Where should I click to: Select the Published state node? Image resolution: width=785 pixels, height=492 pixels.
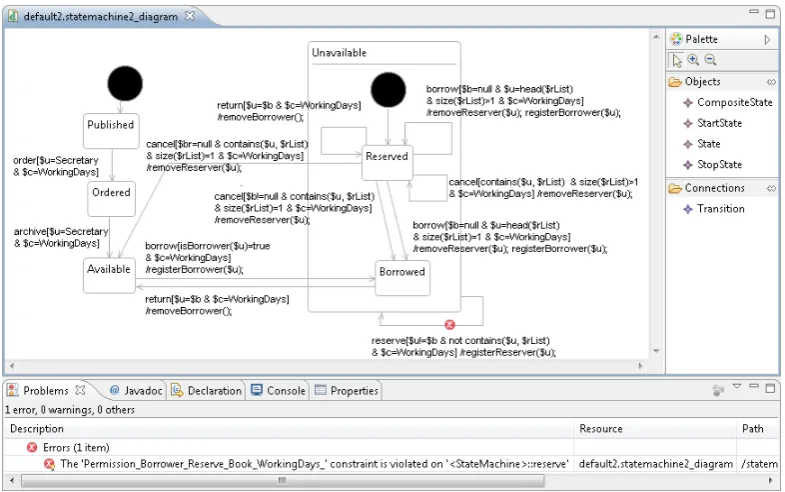pos(111,131)
